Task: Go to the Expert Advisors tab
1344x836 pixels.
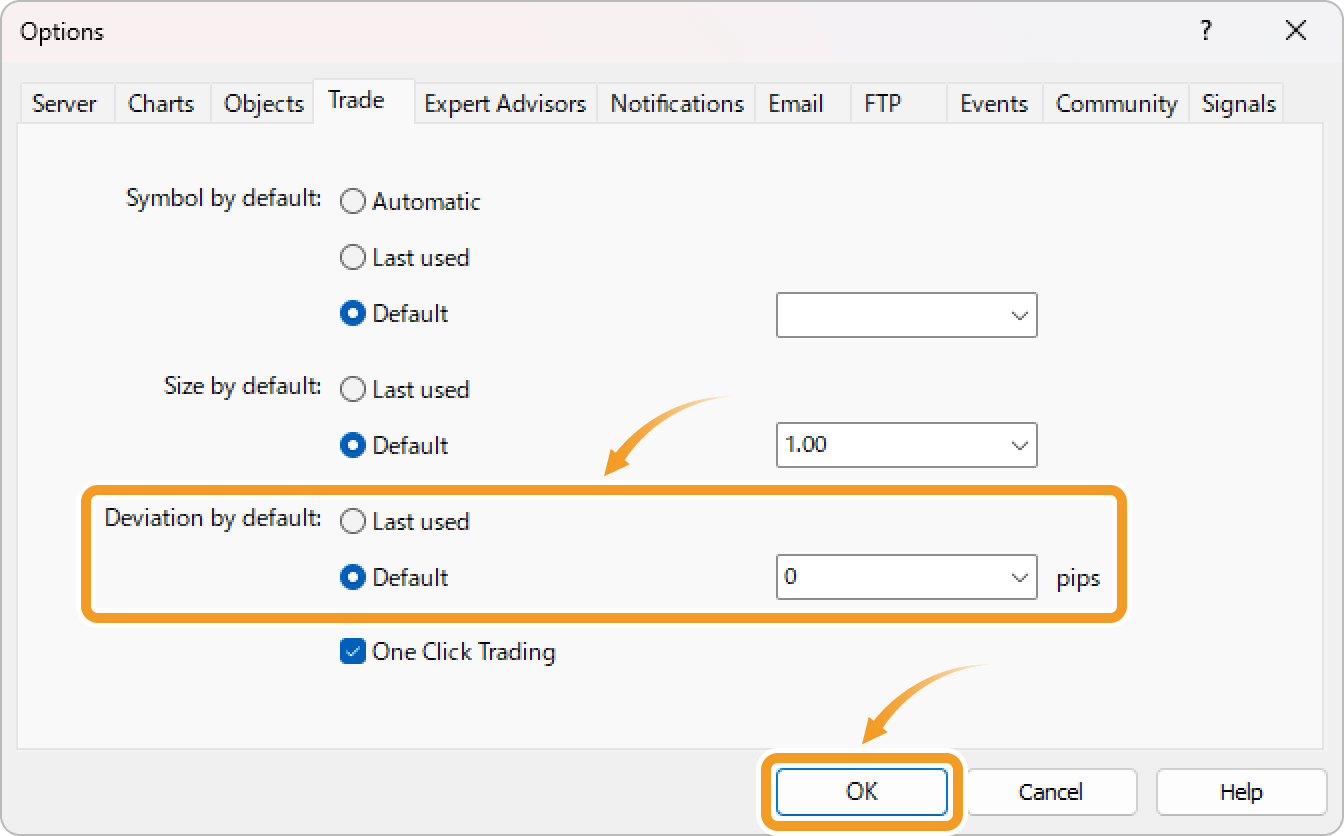Action: pyautogui.click(x=505, y=104)
